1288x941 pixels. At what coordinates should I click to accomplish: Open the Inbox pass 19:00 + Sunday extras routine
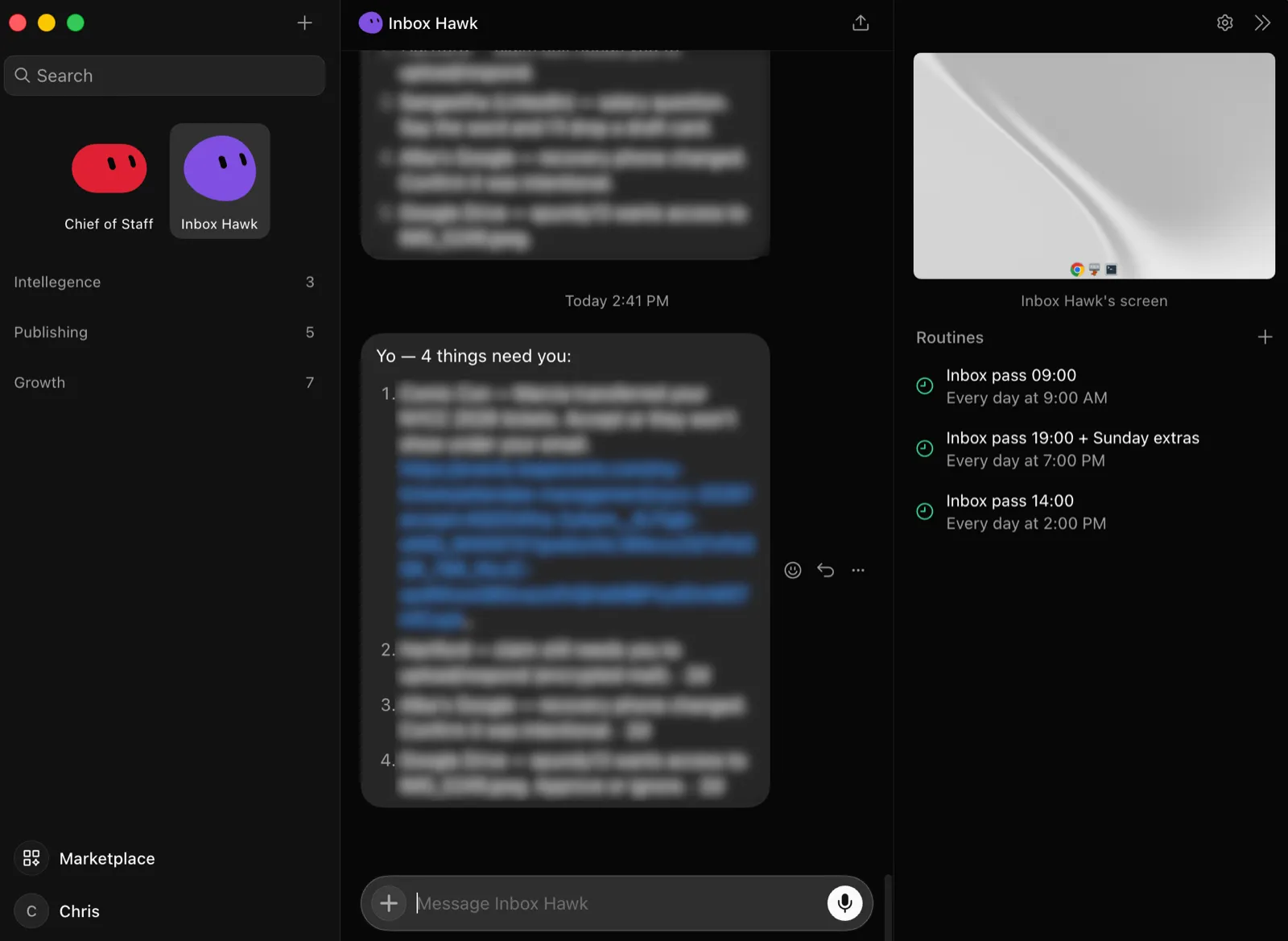click(1095, 449)
